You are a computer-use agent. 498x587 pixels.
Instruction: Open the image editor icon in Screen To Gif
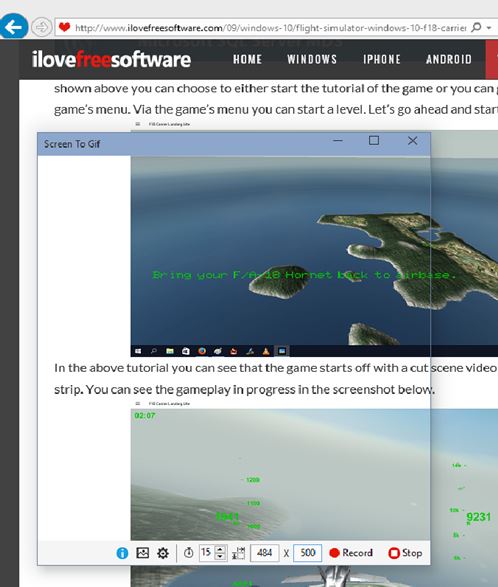tap(143, 553)
